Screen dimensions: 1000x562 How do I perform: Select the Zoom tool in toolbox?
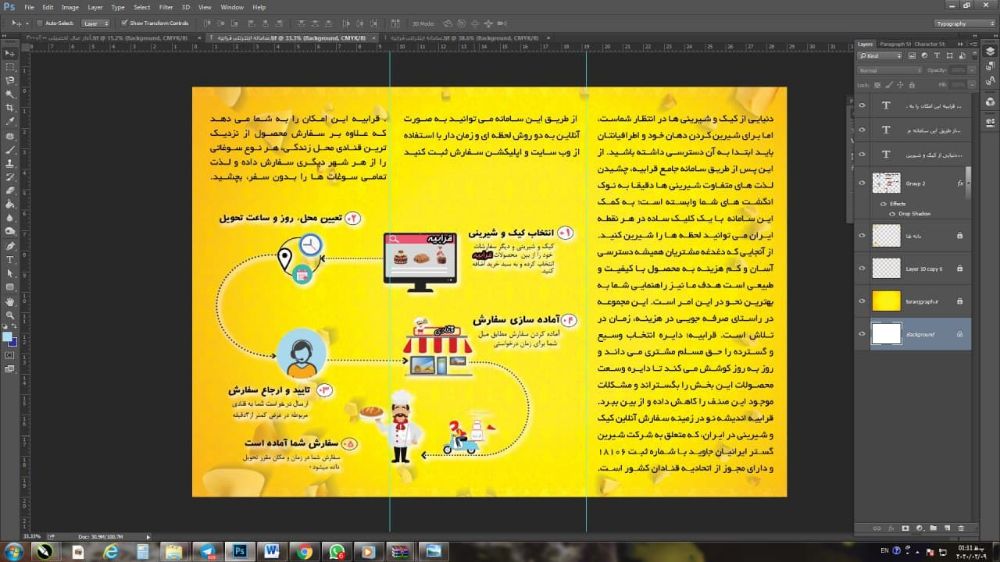pyautogui.click(x=10, y=314)
